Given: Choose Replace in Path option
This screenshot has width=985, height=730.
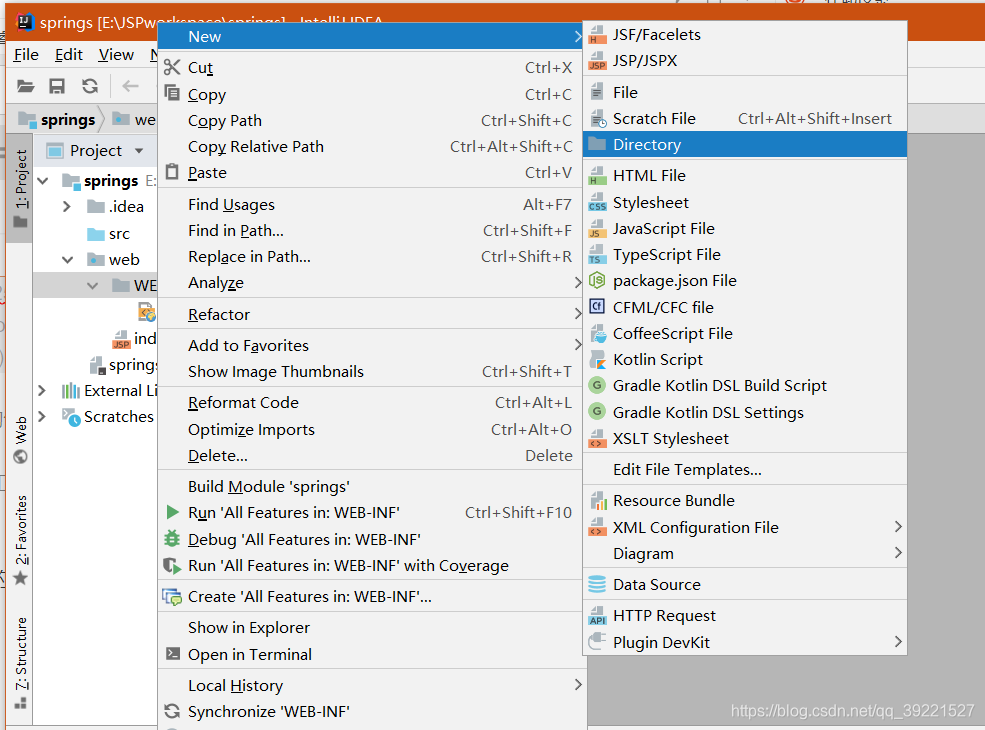Looking at the screenshot, I should pos(372,256).
